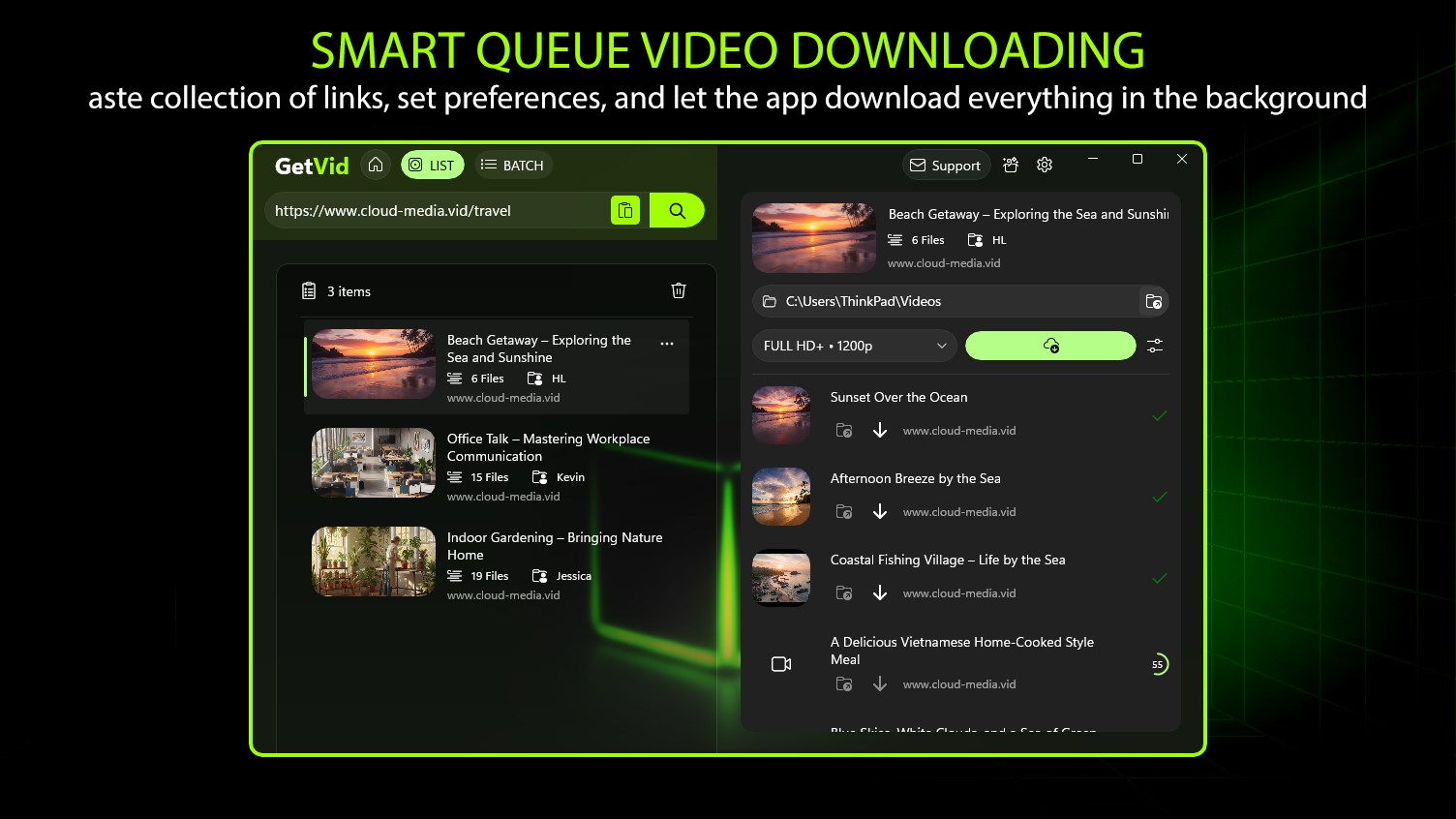Open download preferences sliders icon
Viewport: 1456px width, 819px height.
(1155, 346)
